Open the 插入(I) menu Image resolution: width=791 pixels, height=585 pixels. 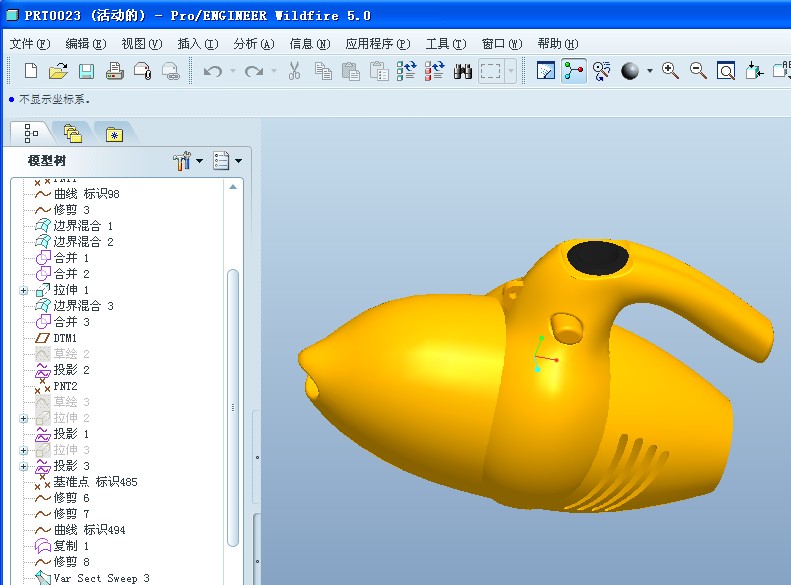click(x=198, y=44)
